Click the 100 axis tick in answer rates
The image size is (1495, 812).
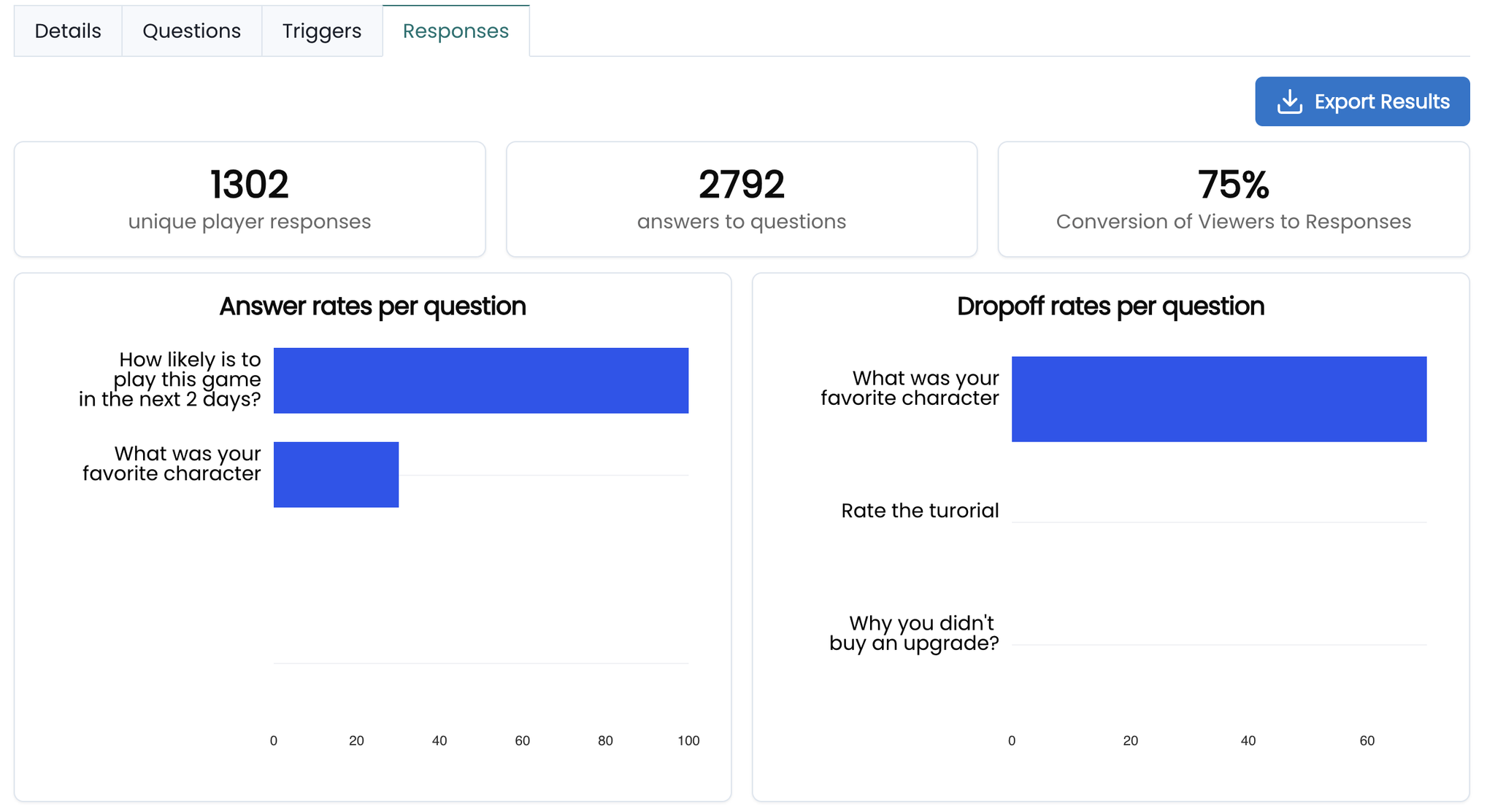point(688,741)
